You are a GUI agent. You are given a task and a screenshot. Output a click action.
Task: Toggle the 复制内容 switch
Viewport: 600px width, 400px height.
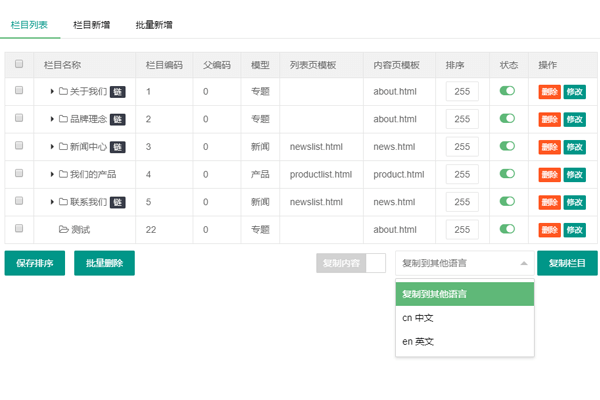pos(351,264)
